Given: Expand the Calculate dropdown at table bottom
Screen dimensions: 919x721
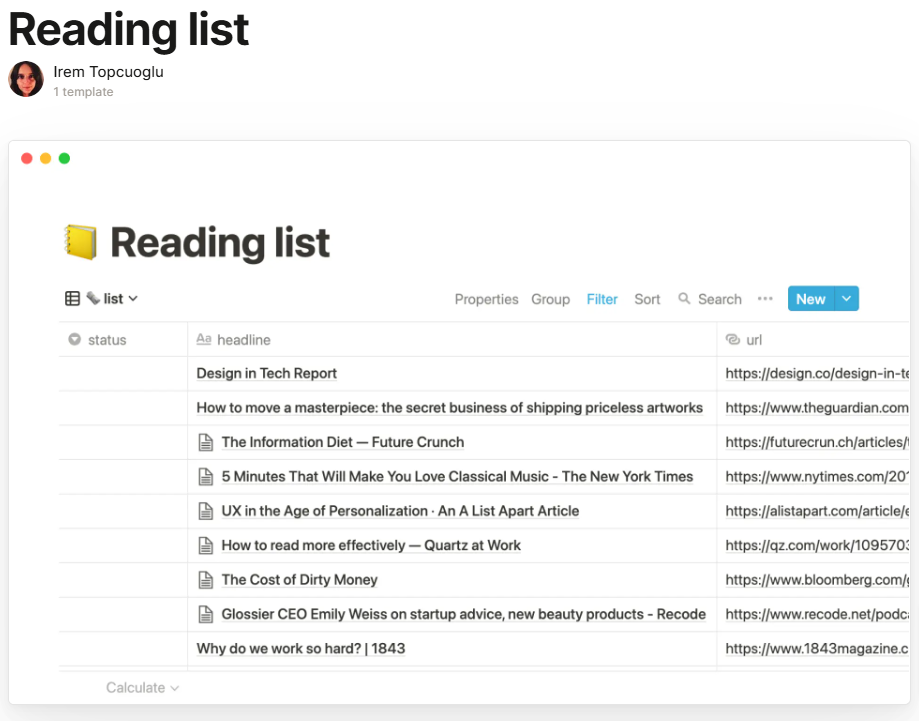Looking at the screenshot, I should point(142,688).
